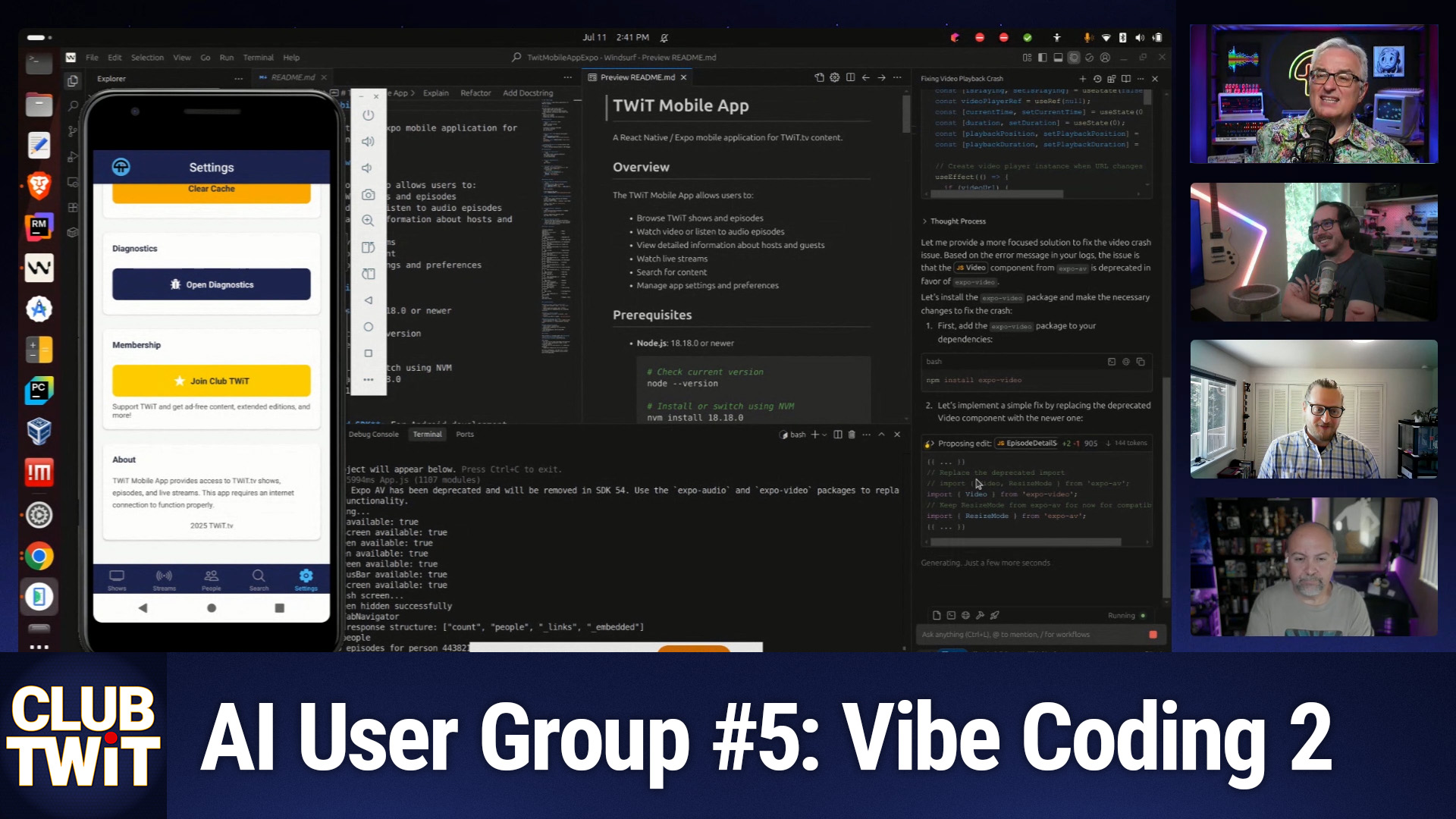Viewport: 1456px width, 819px height.
Task: Kill the bash terminal with the trash icon
Action: tap(851, 435)
